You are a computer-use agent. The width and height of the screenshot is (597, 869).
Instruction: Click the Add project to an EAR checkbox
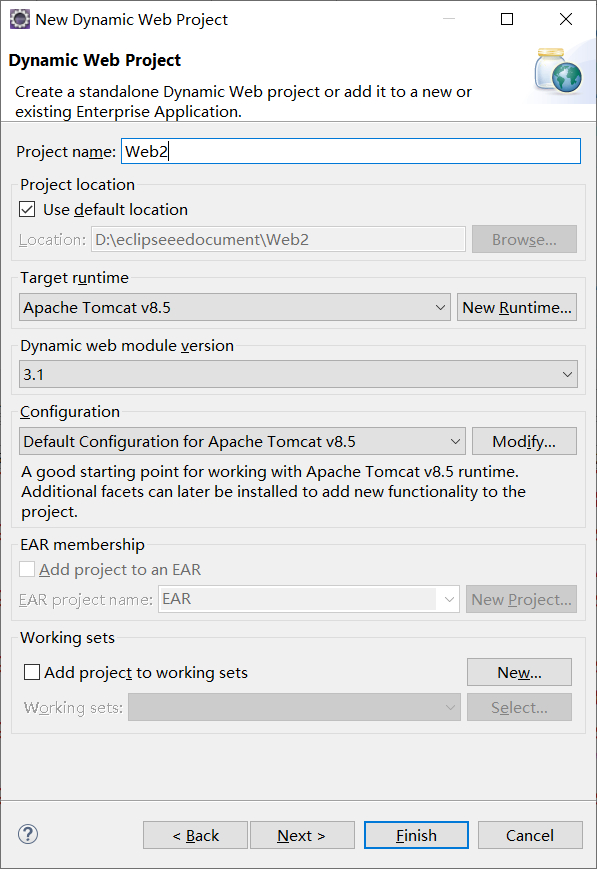coord(27,569)
